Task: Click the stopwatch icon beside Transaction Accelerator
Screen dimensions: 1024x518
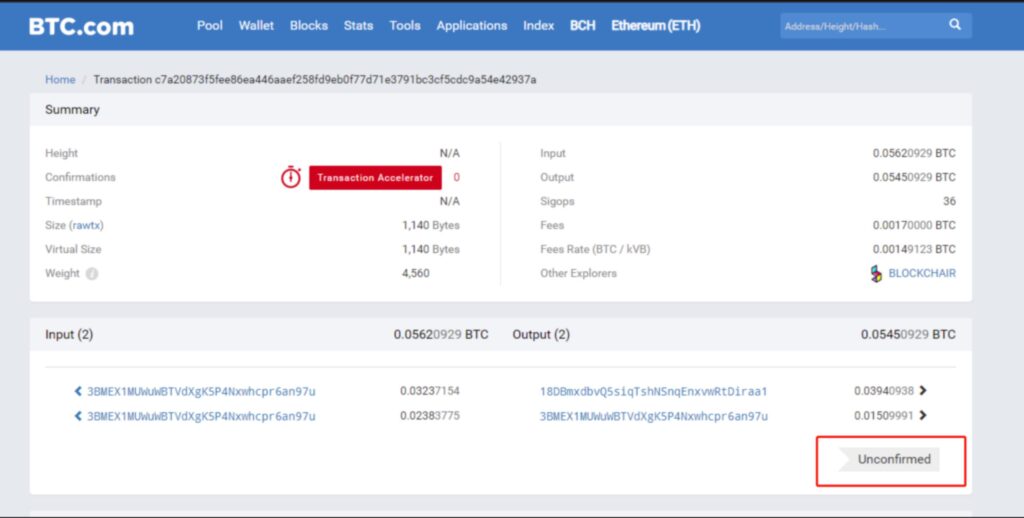Action: pos(291,177)
